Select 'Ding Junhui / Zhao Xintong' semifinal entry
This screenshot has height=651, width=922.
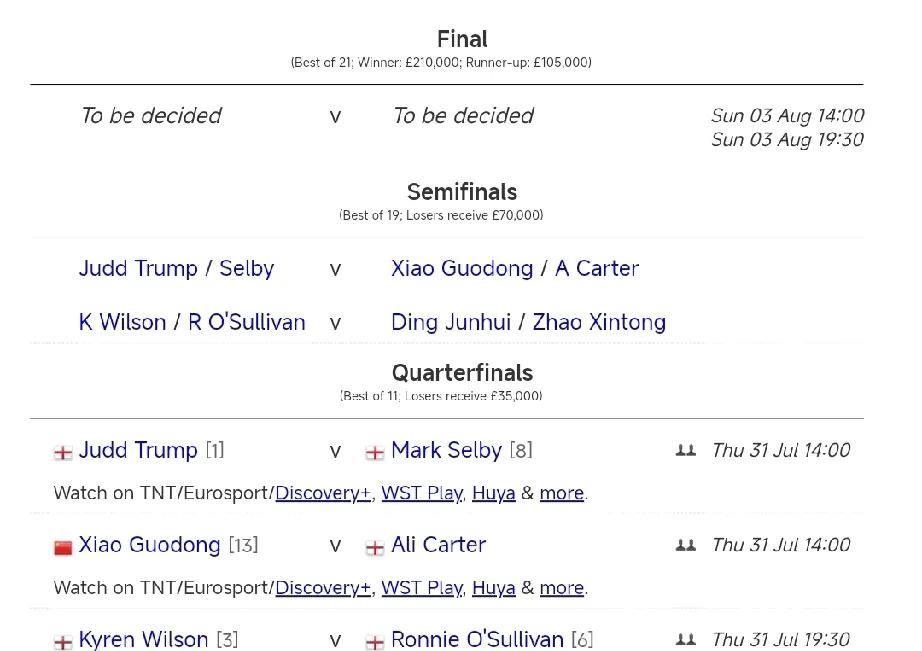528,322
